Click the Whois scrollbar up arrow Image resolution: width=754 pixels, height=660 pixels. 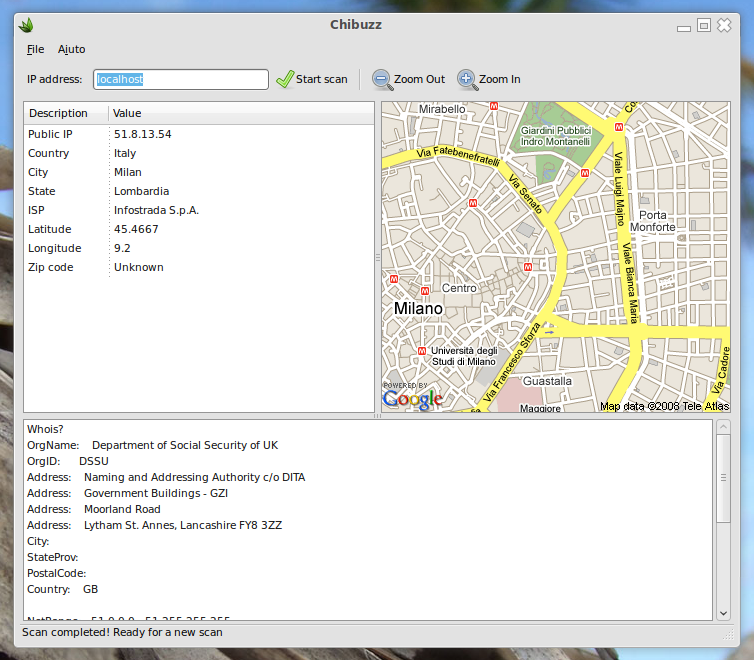[723, 427]
